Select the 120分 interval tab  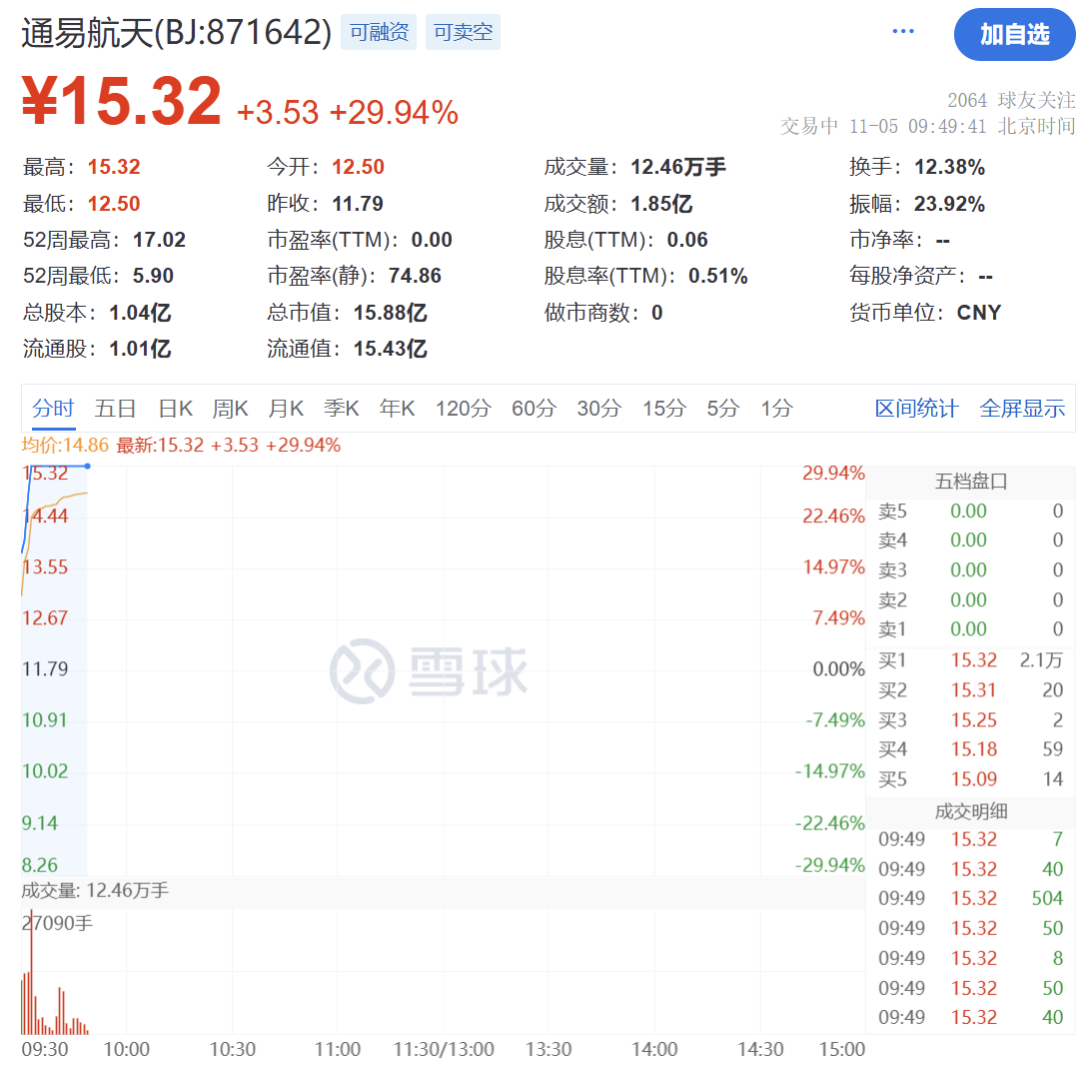[463, 409]
